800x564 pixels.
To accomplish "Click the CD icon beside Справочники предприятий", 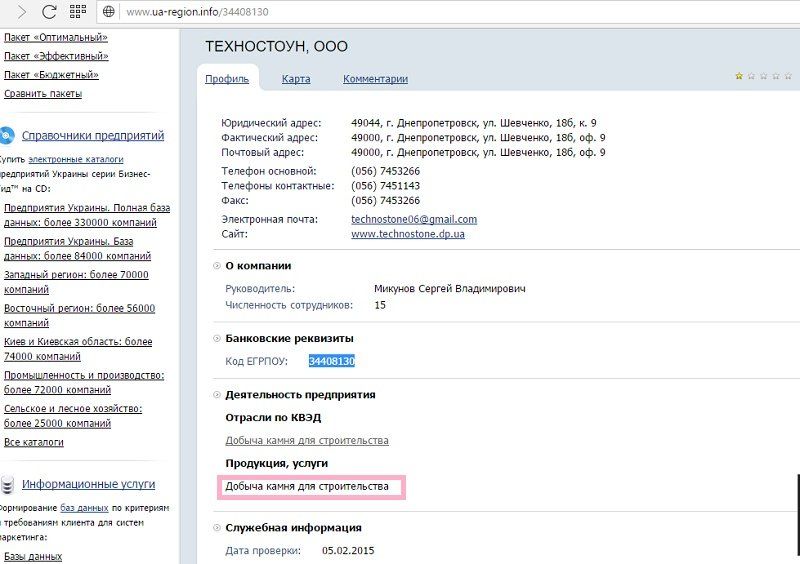I will (x=7, y=136).
